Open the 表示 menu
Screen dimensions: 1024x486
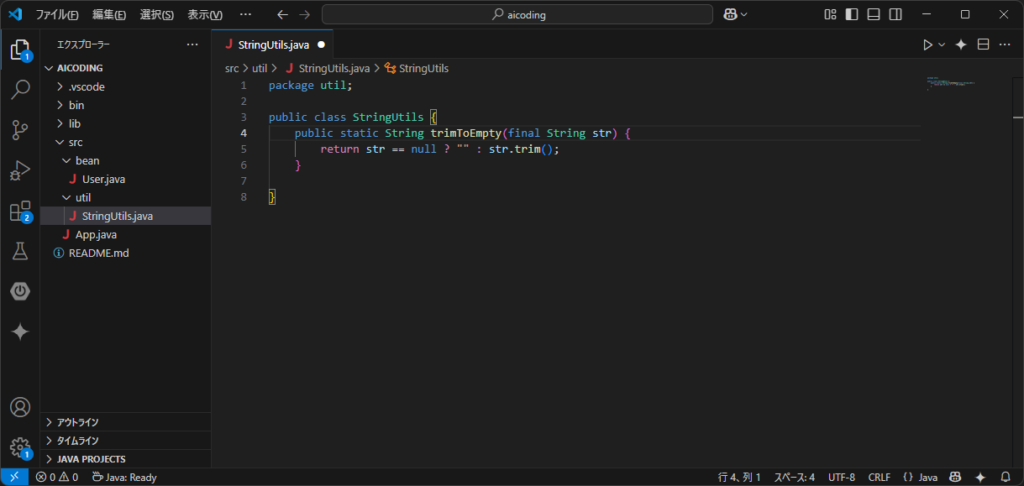pos(204,14)
